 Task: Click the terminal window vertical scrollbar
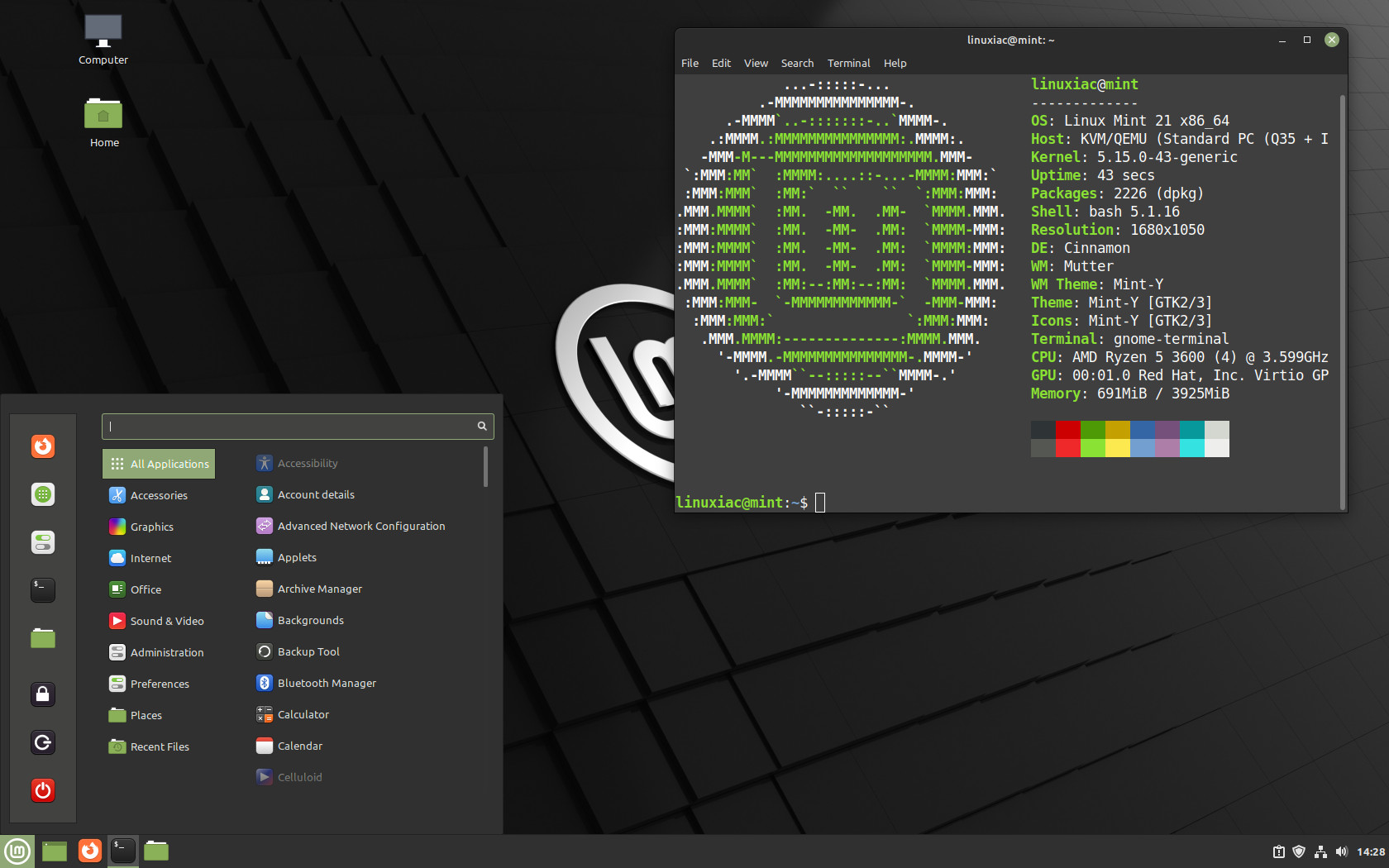1342,302
